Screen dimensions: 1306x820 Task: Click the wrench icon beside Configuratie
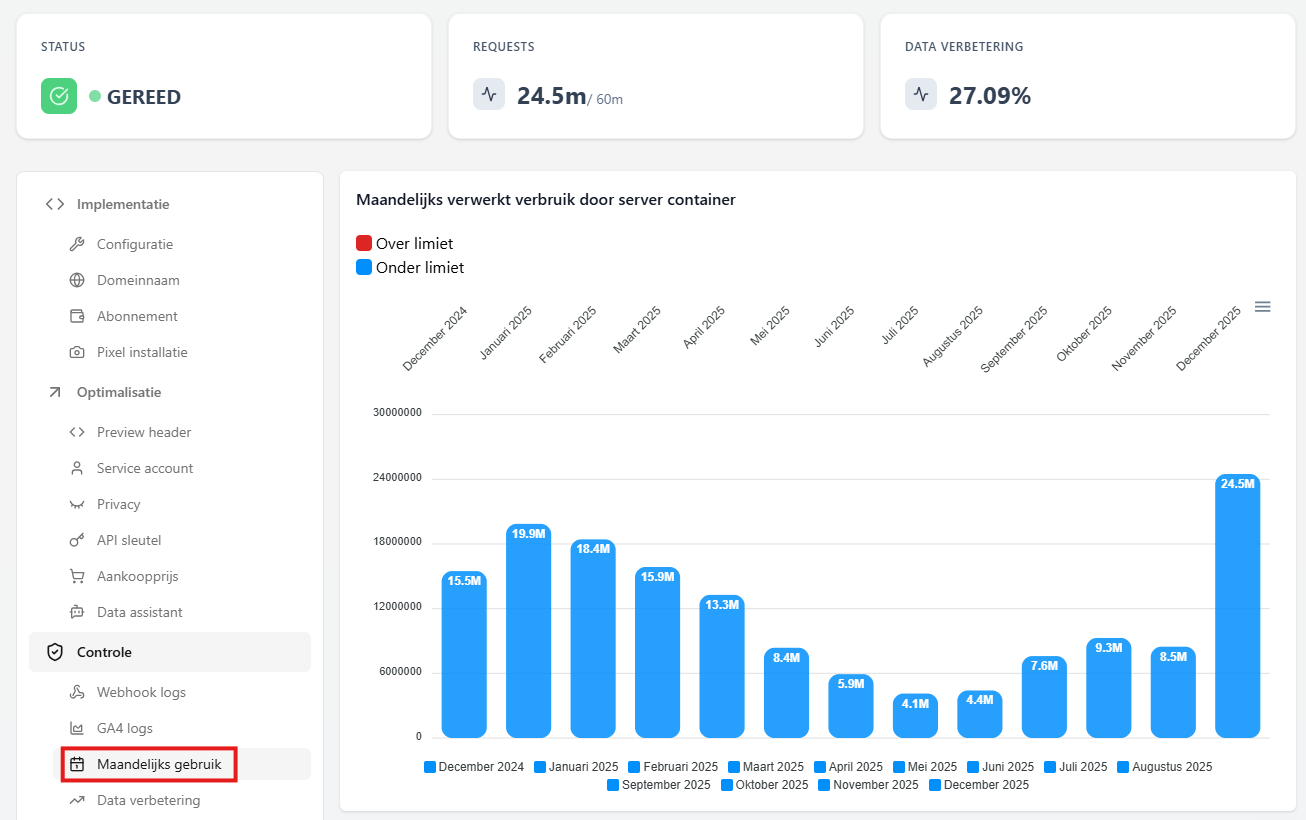[x=77, y=244]
